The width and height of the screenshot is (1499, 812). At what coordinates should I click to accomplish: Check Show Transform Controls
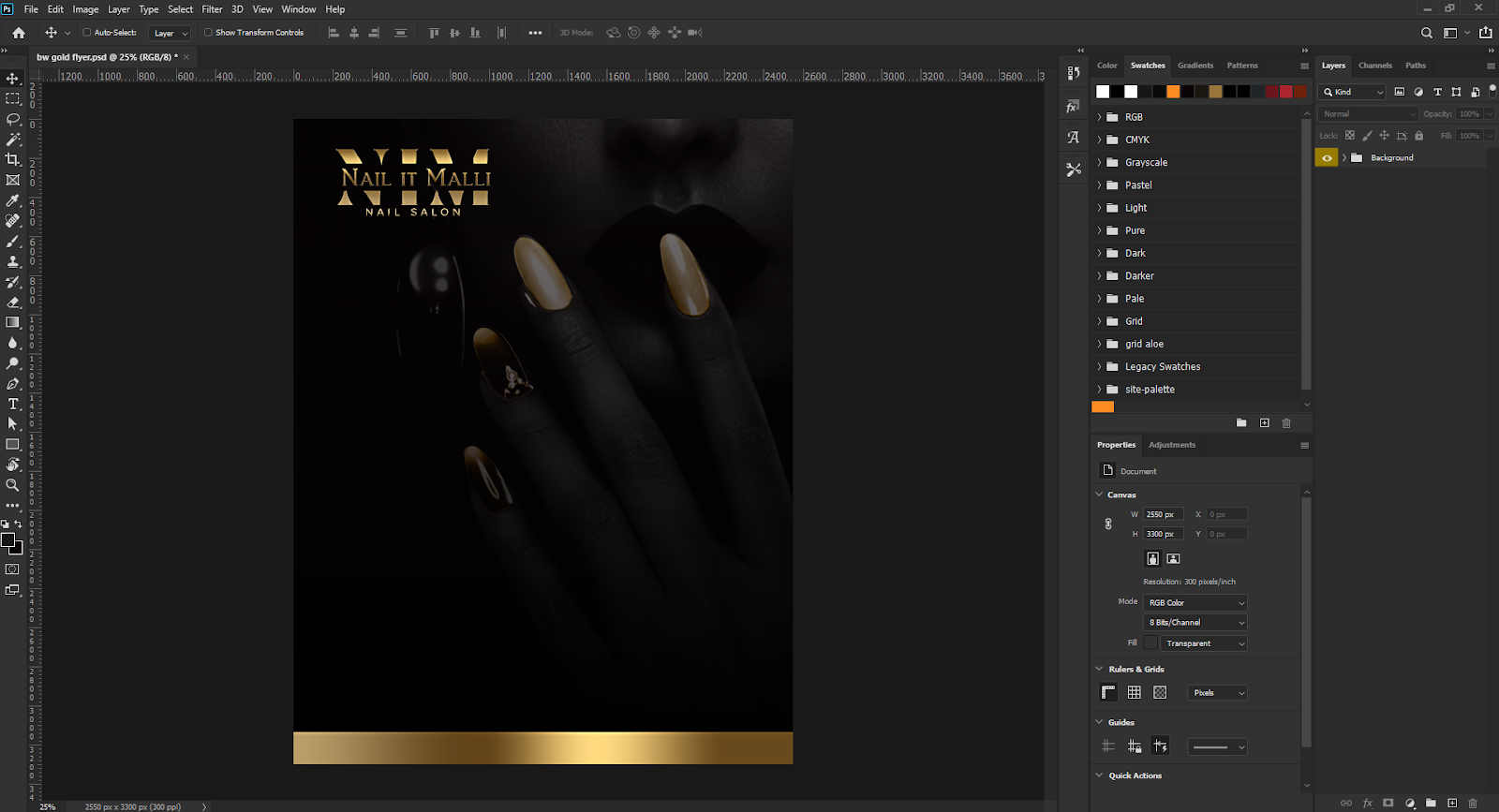[208, 33]
